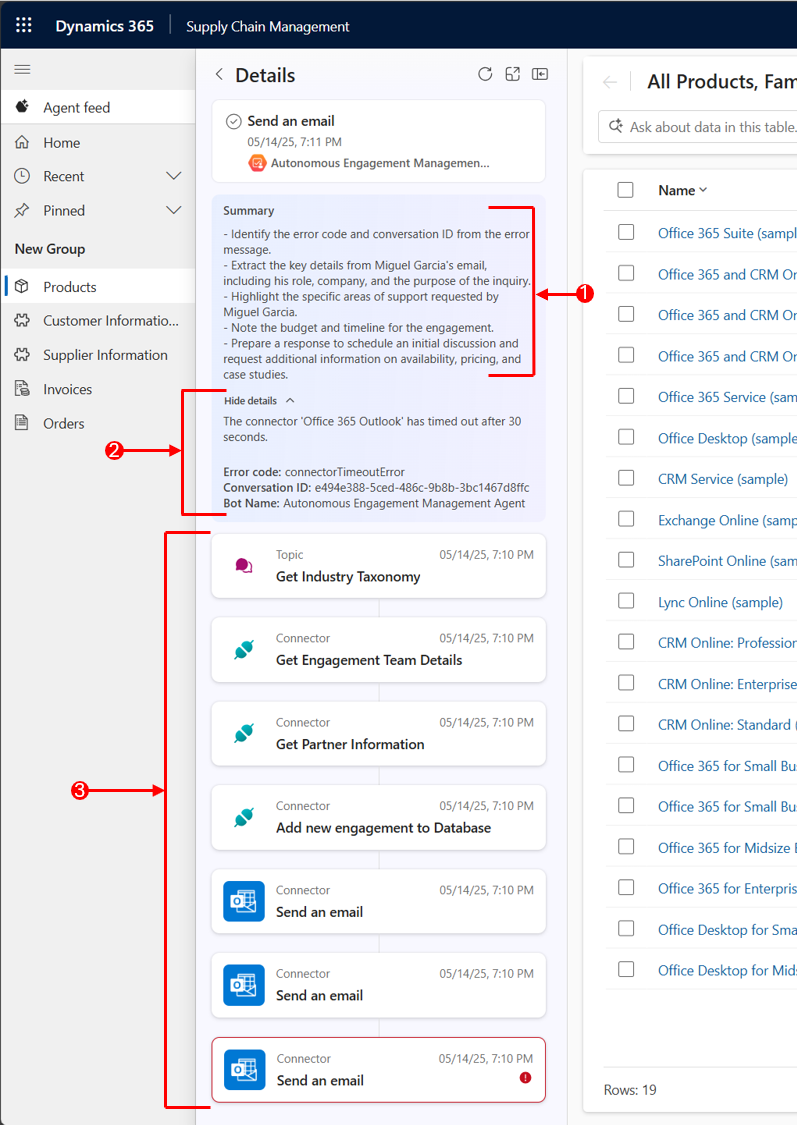
Task: Click the Conversation ID value text
Action: (x=422, y=488)
